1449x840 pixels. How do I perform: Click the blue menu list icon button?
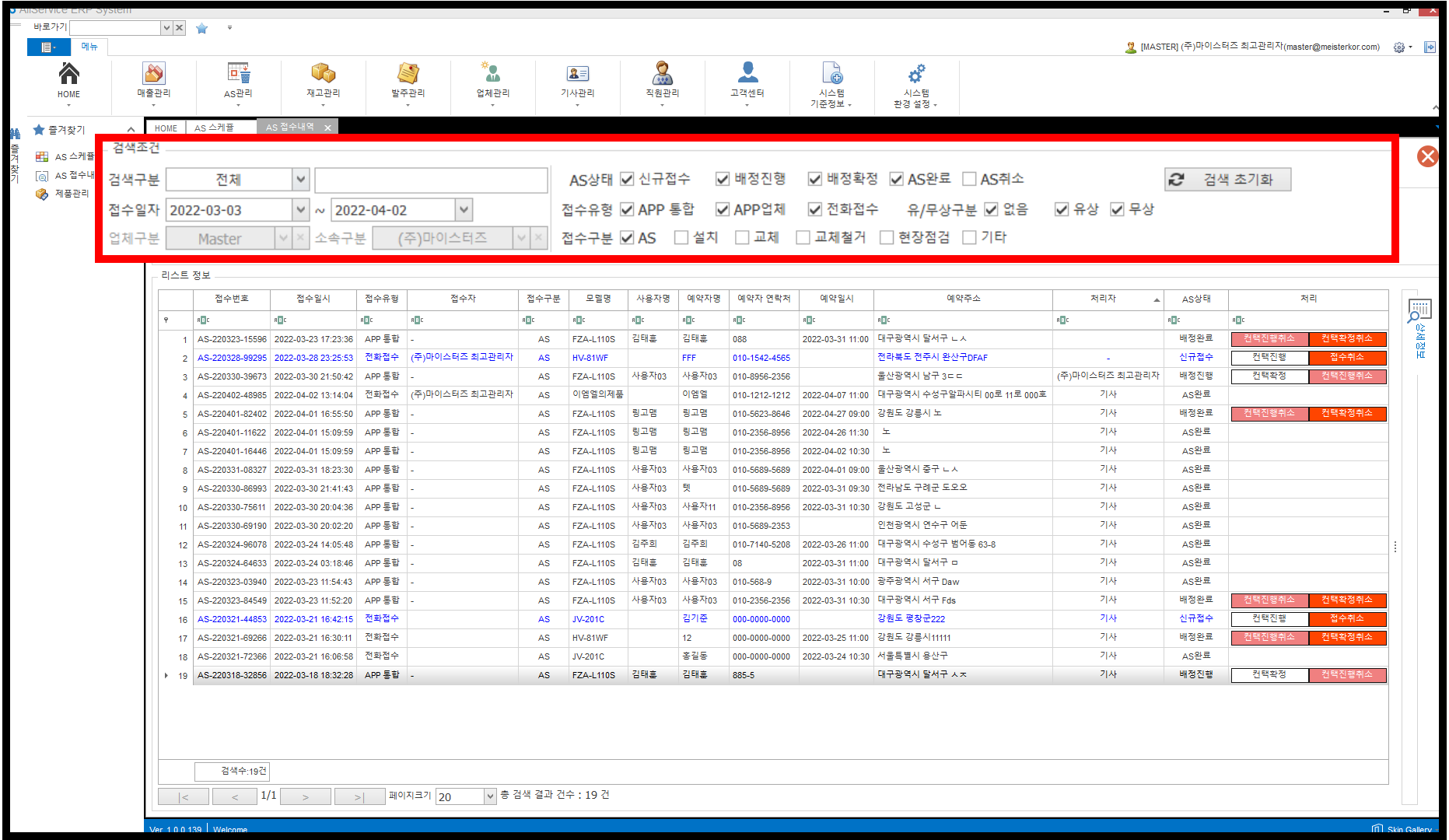(48, 47)
